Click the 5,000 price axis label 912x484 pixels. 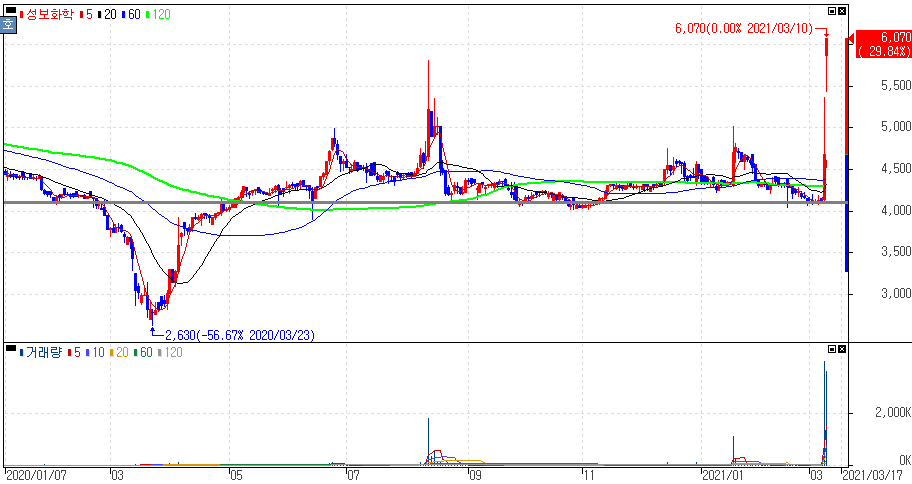click(896, 127)
